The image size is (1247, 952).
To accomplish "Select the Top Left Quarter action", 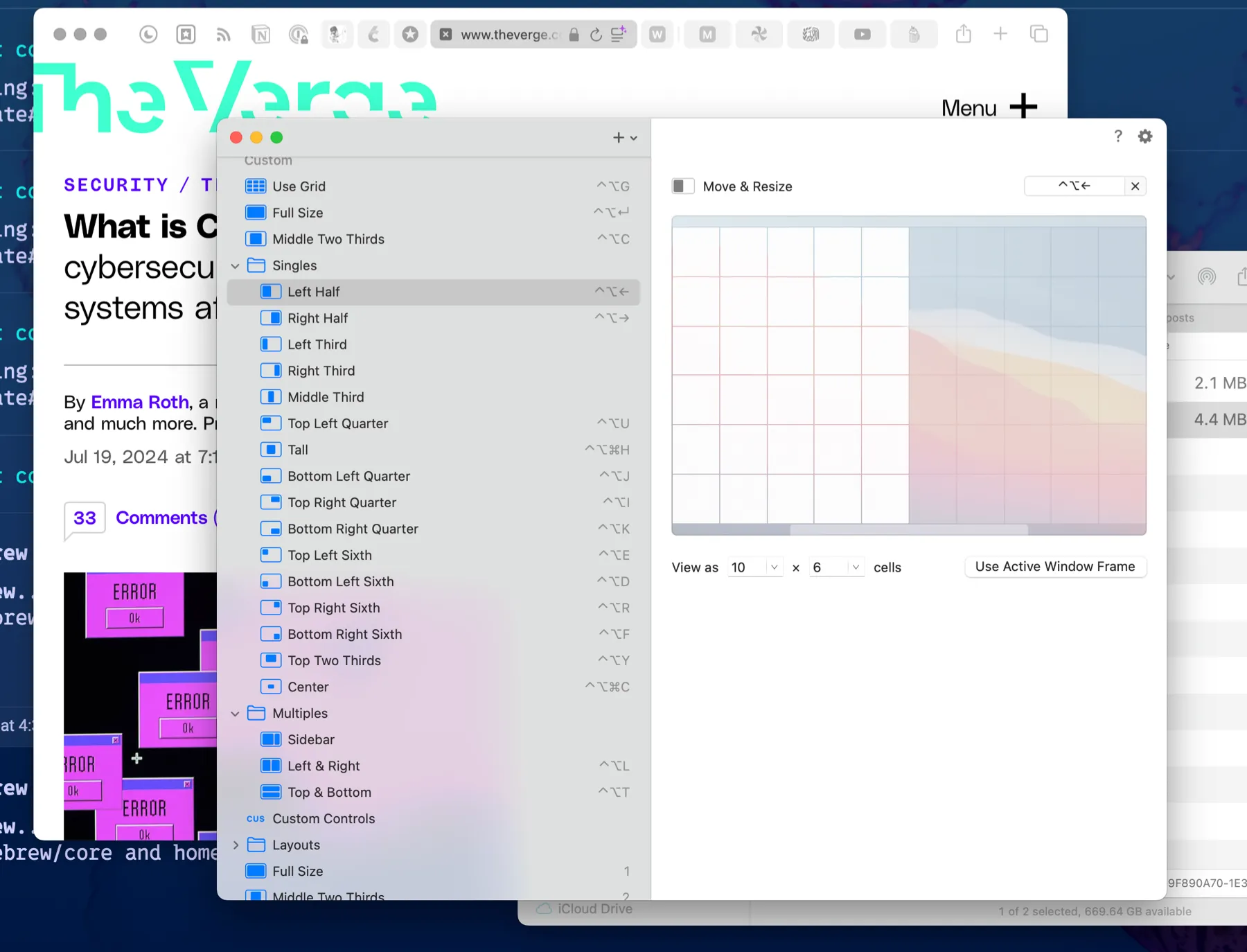I will 337,423.
